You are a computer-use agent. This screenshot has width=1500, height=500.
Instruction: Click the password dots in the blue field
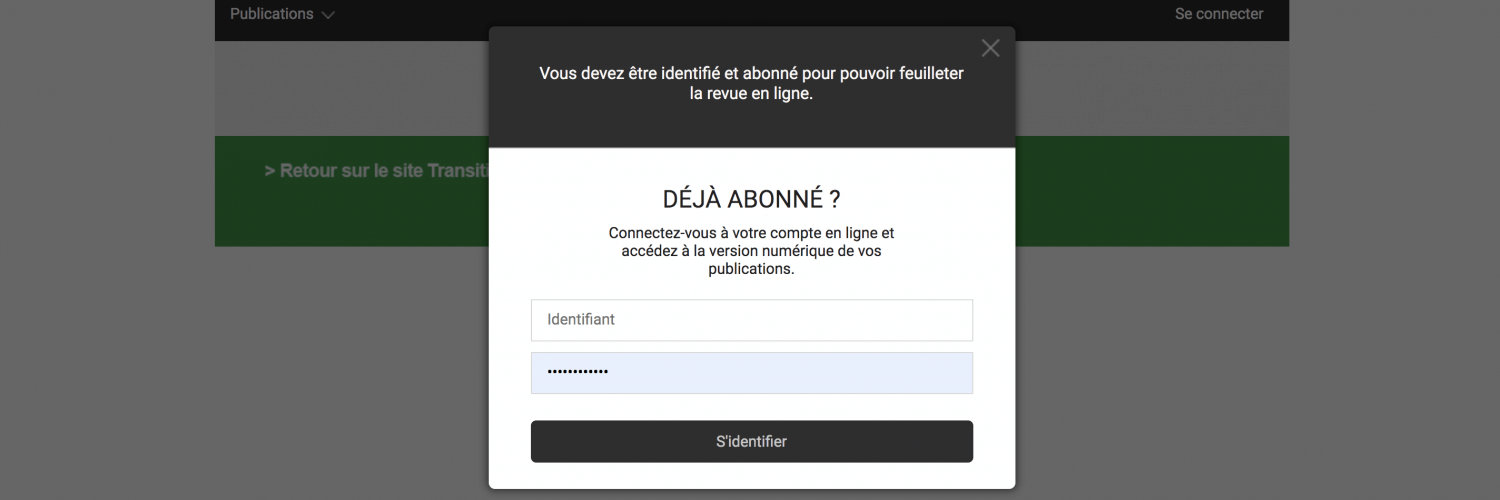tap(577, 373)
